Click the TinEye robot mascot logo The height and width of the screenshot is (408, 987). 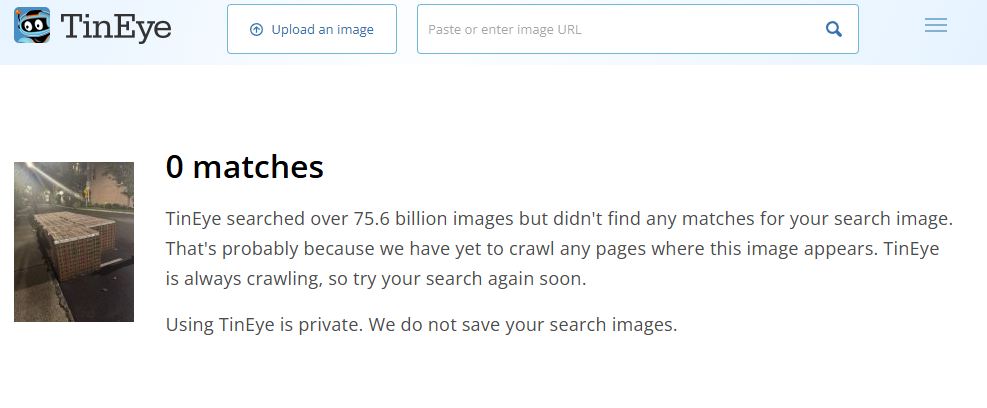point(32,25)
